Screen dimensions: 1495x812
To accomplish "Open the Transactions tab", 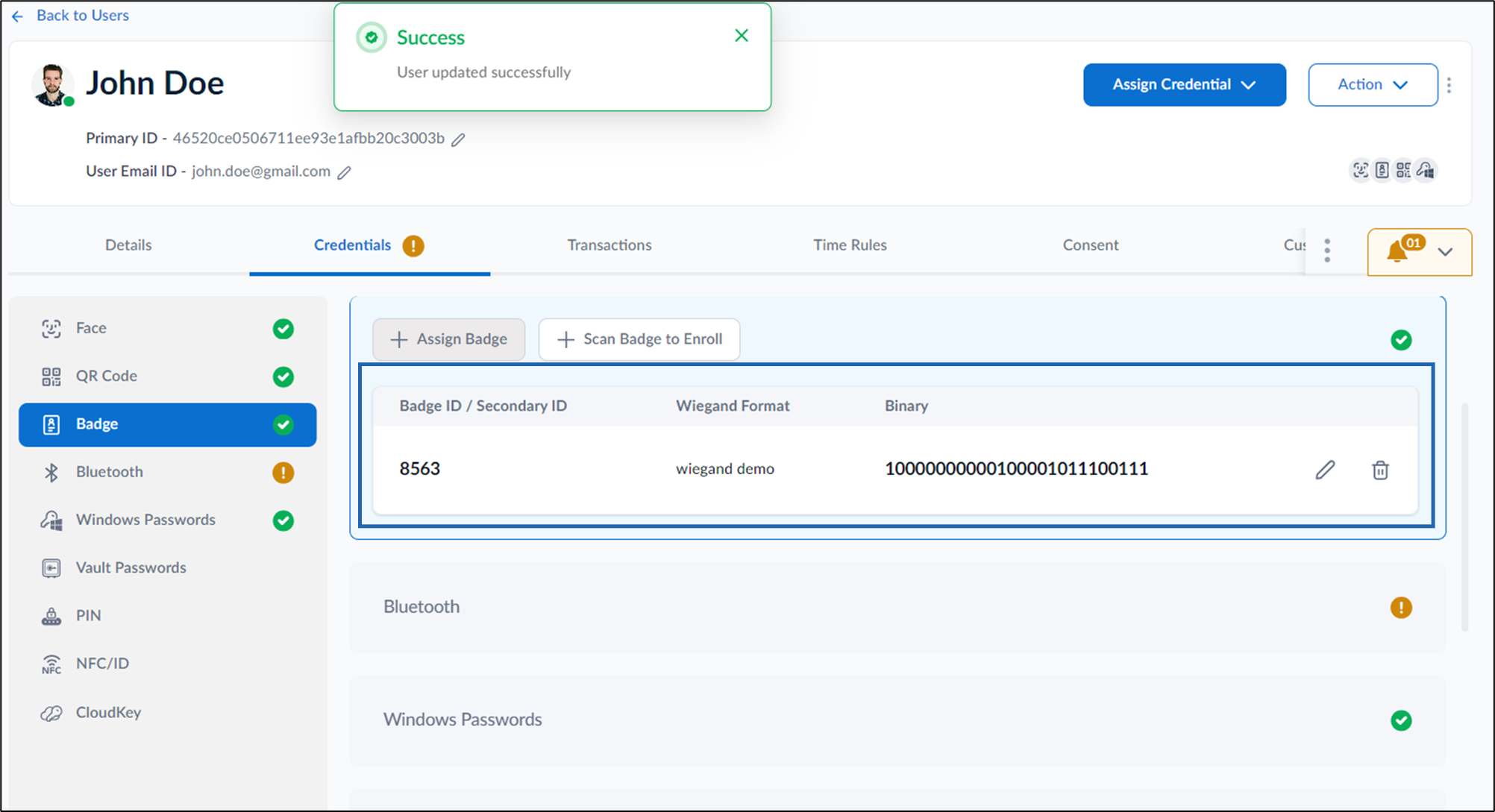I will (609, 245).
